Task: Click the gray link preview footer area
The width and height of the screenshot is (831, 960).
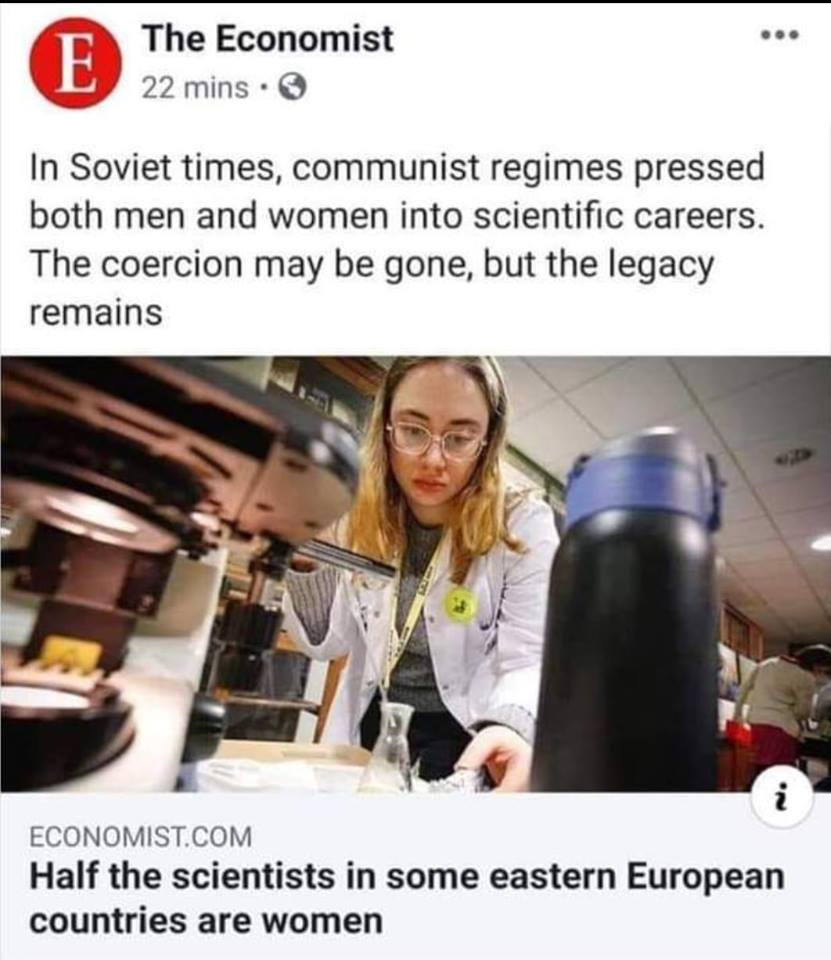Action: pos(415,876)
